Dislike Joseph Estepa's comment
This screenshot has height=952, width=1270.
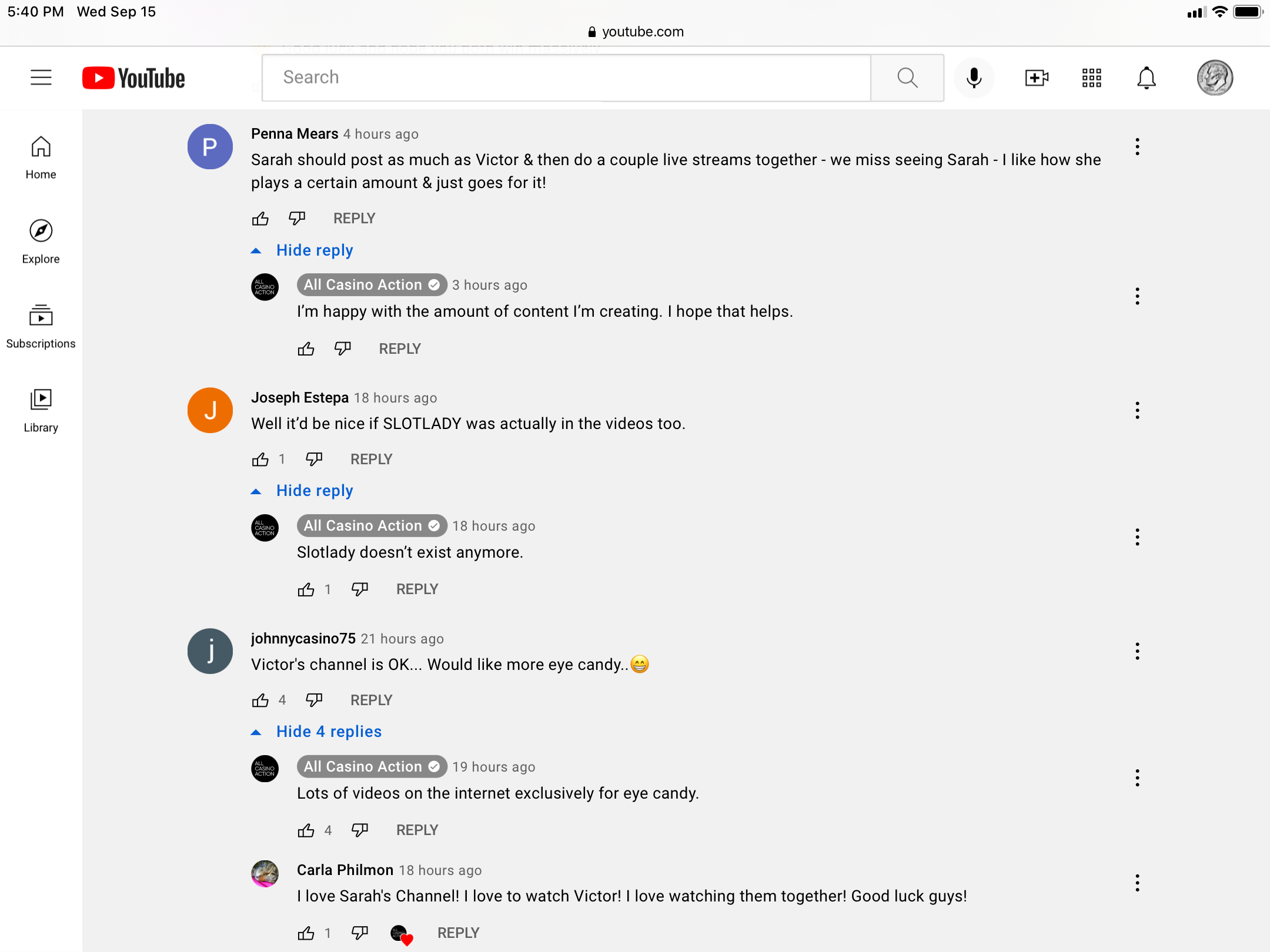(x=314, y=459)
